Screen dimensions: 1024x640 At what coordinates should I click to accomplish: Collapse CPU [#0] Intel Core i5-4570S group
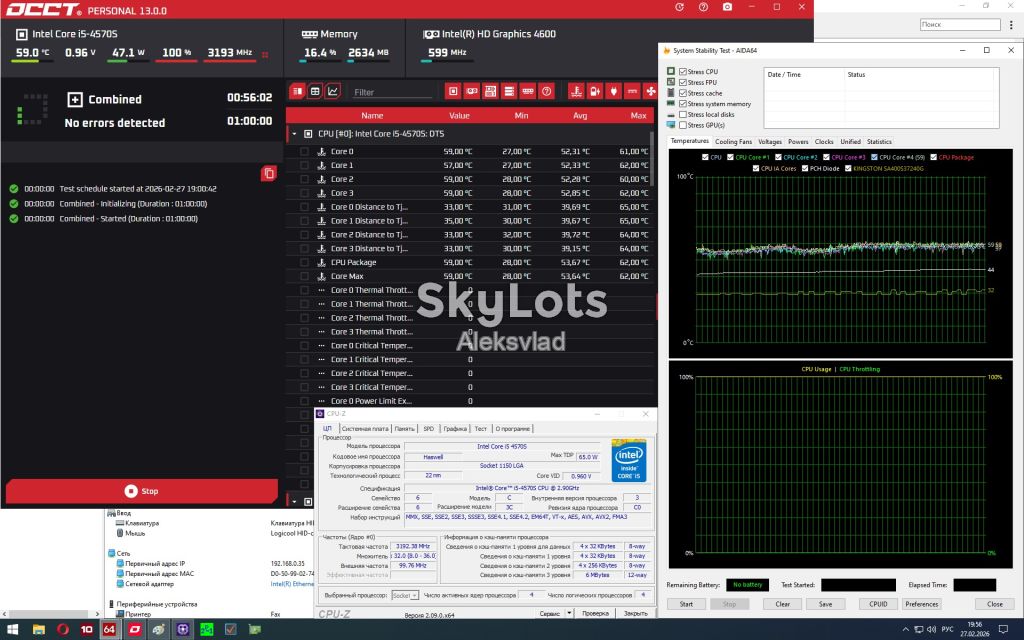294,134
